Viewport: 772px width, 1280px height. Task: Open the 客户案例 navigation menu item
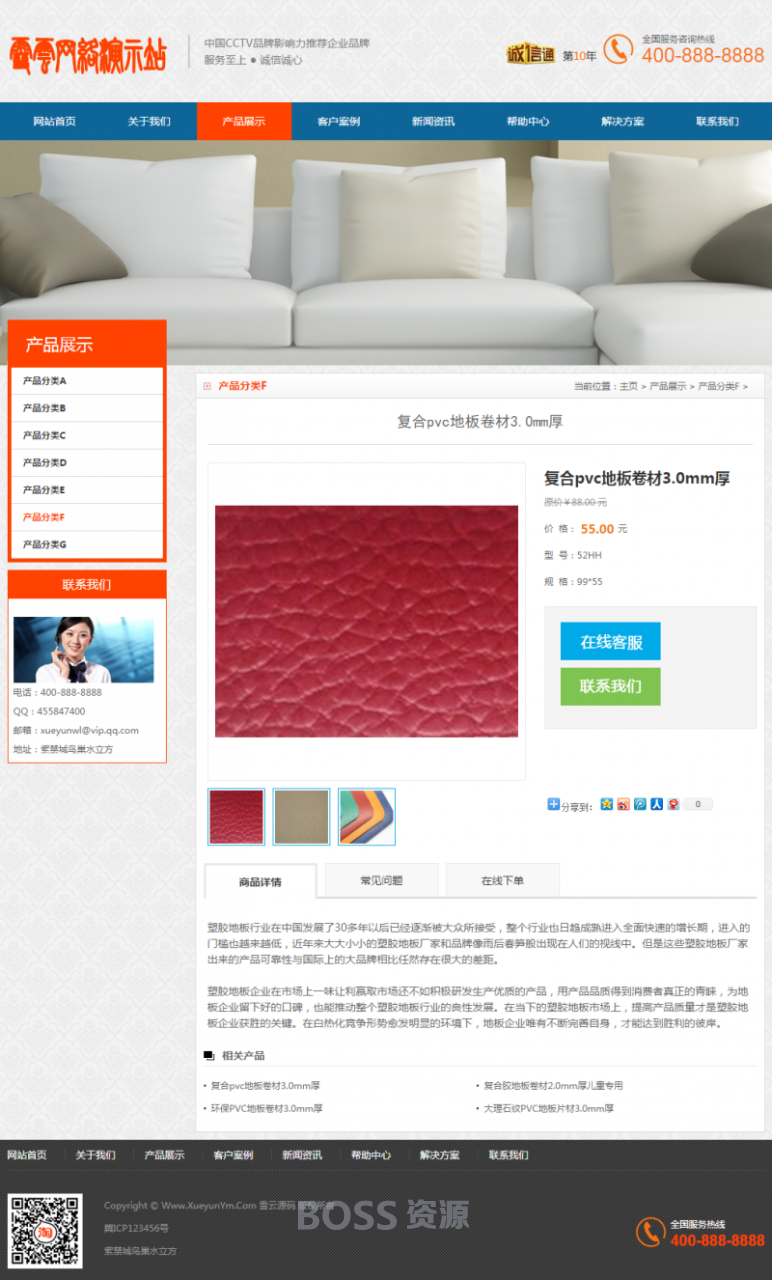pyautogui.click(x=338, y=121)
